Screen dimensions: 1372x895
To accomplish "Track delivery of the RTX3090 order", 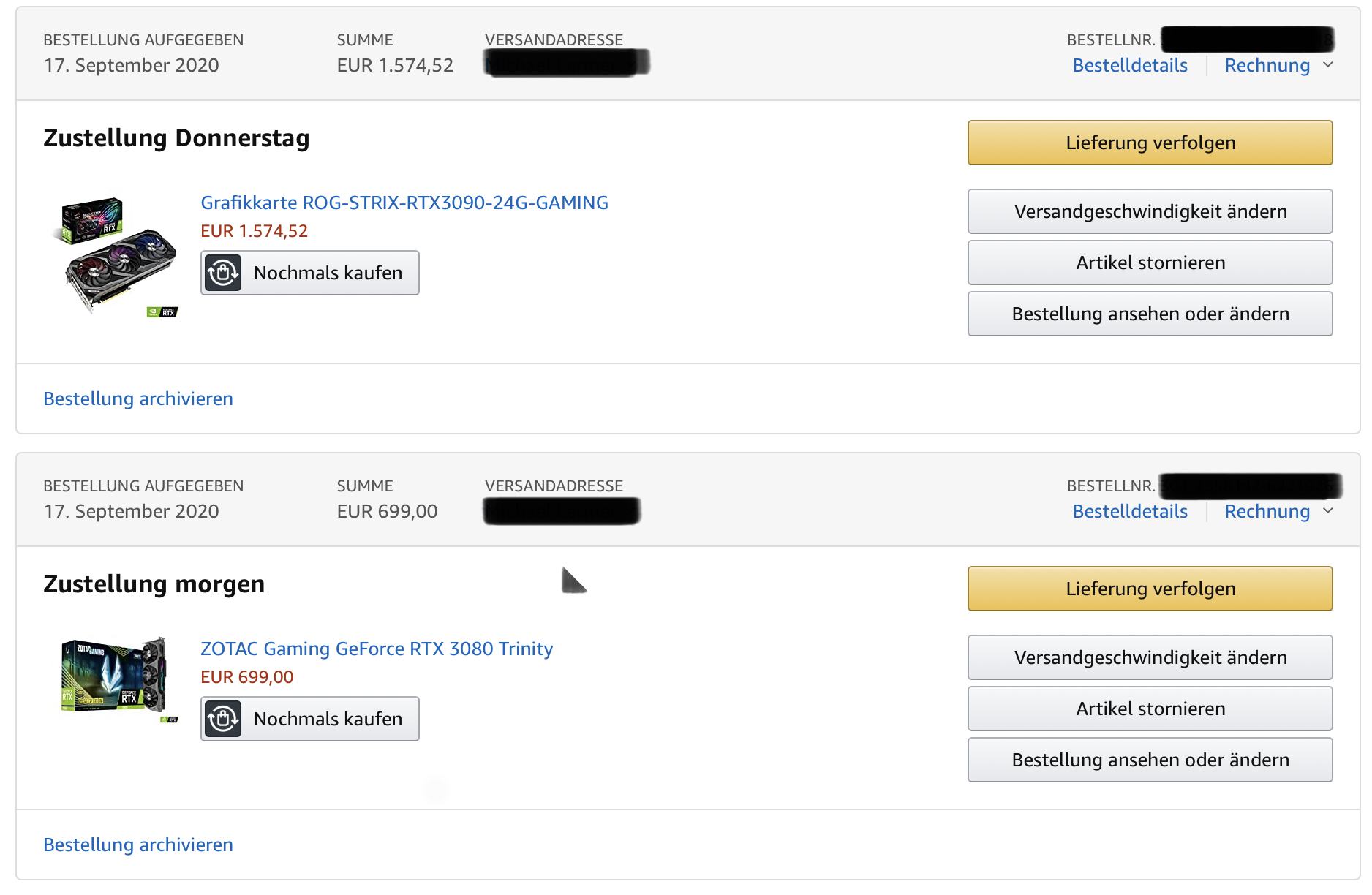I will point(1150,143).
